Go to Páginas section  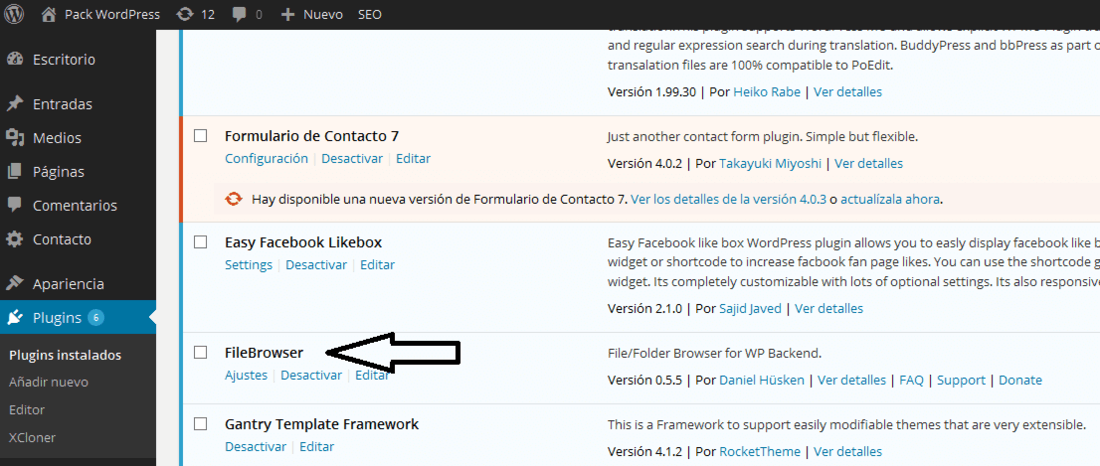pyautogui.click(x=58, y=171)
